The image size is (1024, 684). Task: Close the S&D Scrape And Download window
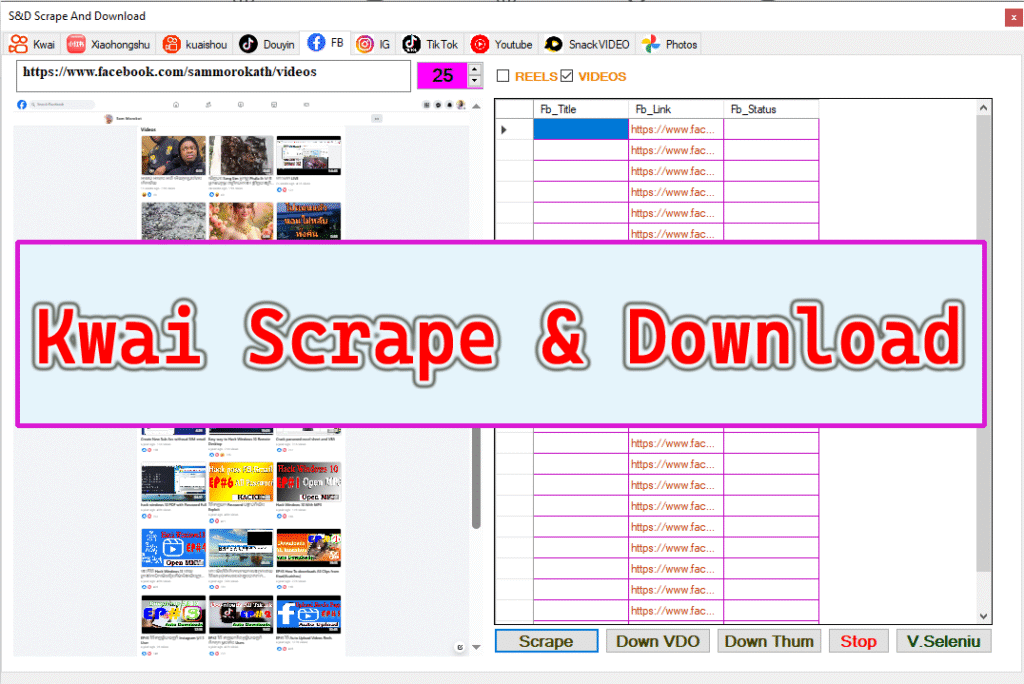click(1013, 18)
